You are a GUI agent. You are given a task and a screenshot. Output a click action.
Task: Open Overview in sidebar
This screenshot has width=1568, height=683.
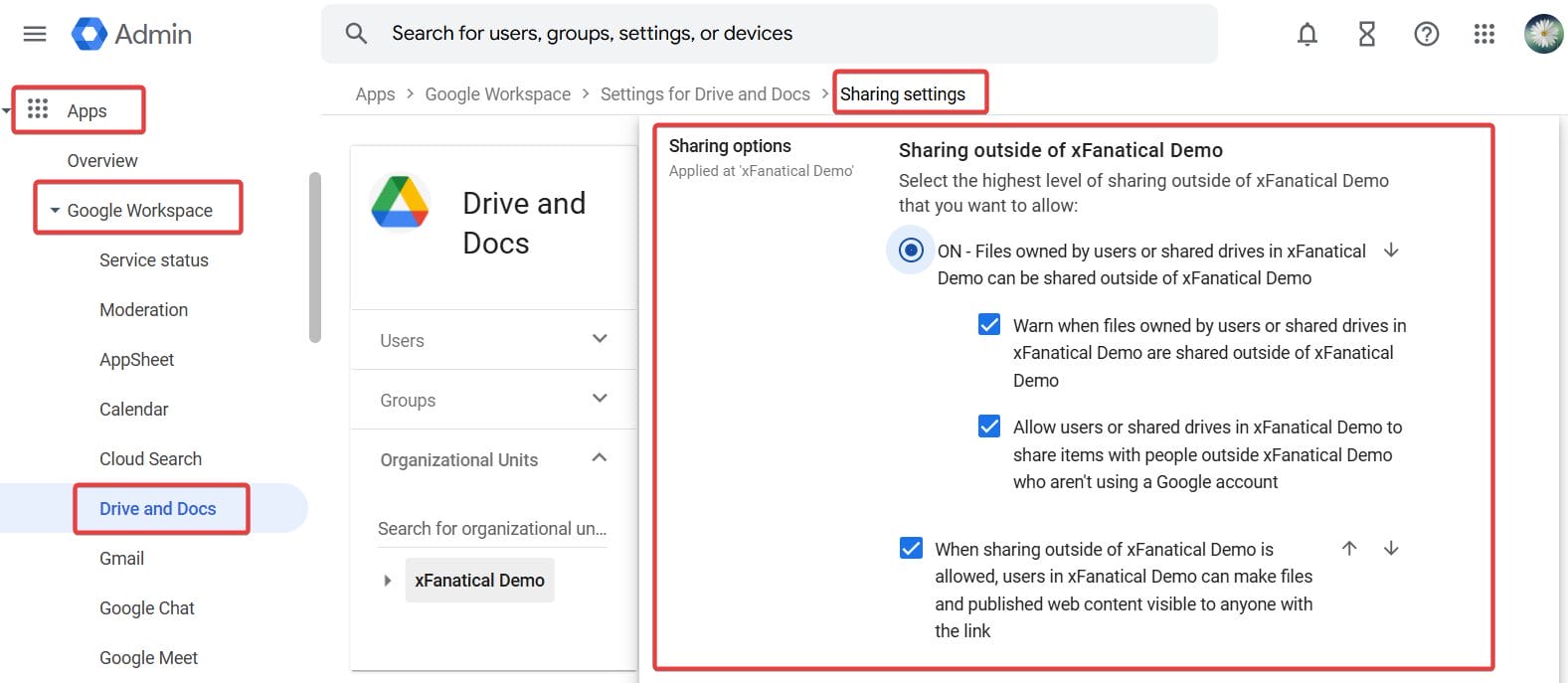tap(102, 161)
